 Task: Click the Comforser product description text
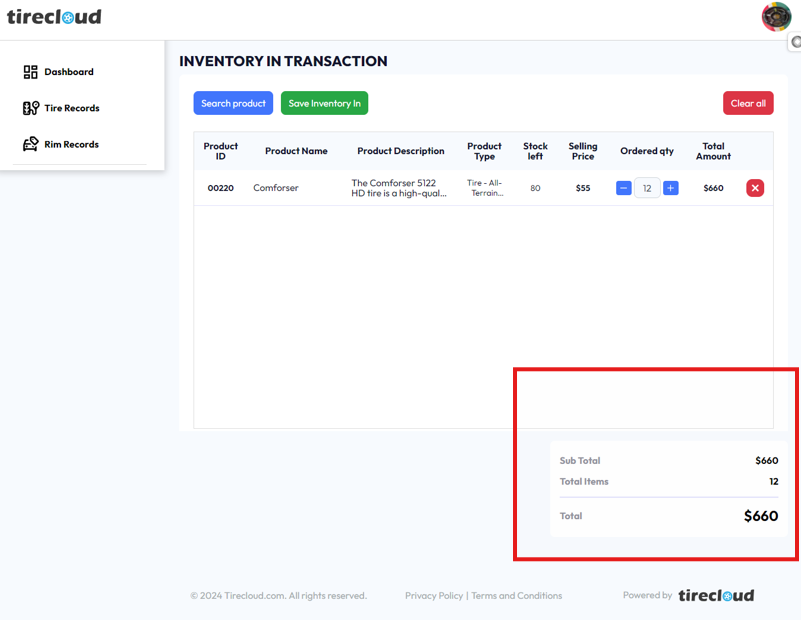pyautogui.click(x=399, y=188)
